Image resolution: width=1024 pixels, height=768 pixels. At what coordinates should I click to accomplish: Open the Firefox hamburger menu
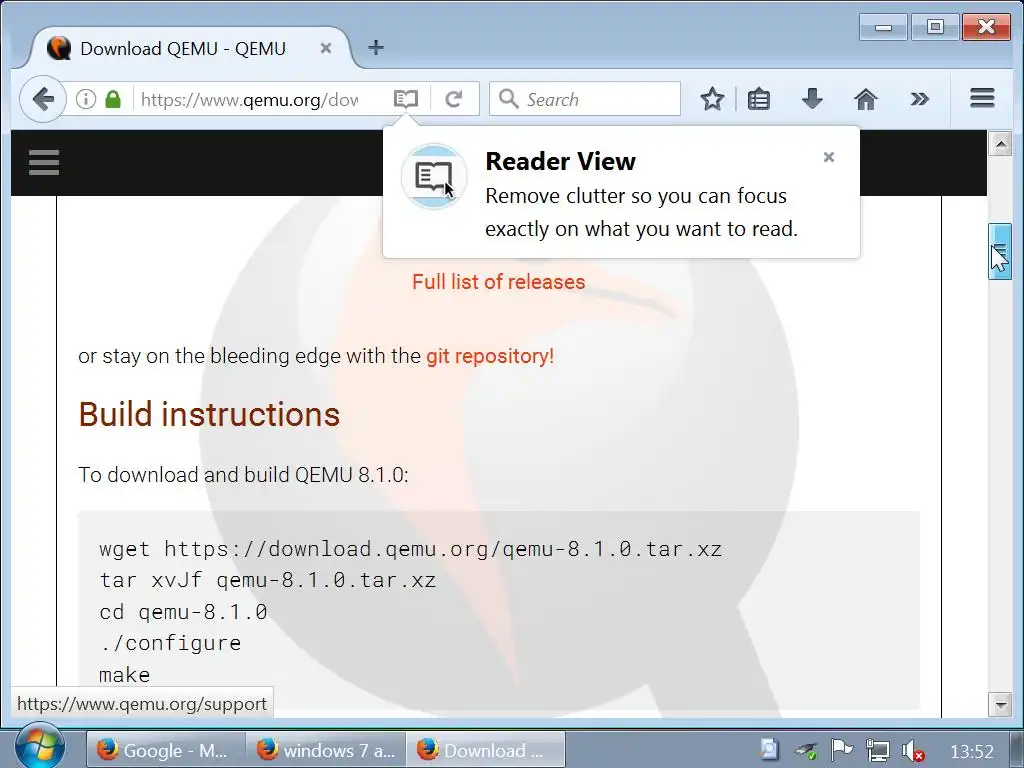point(982,99)
